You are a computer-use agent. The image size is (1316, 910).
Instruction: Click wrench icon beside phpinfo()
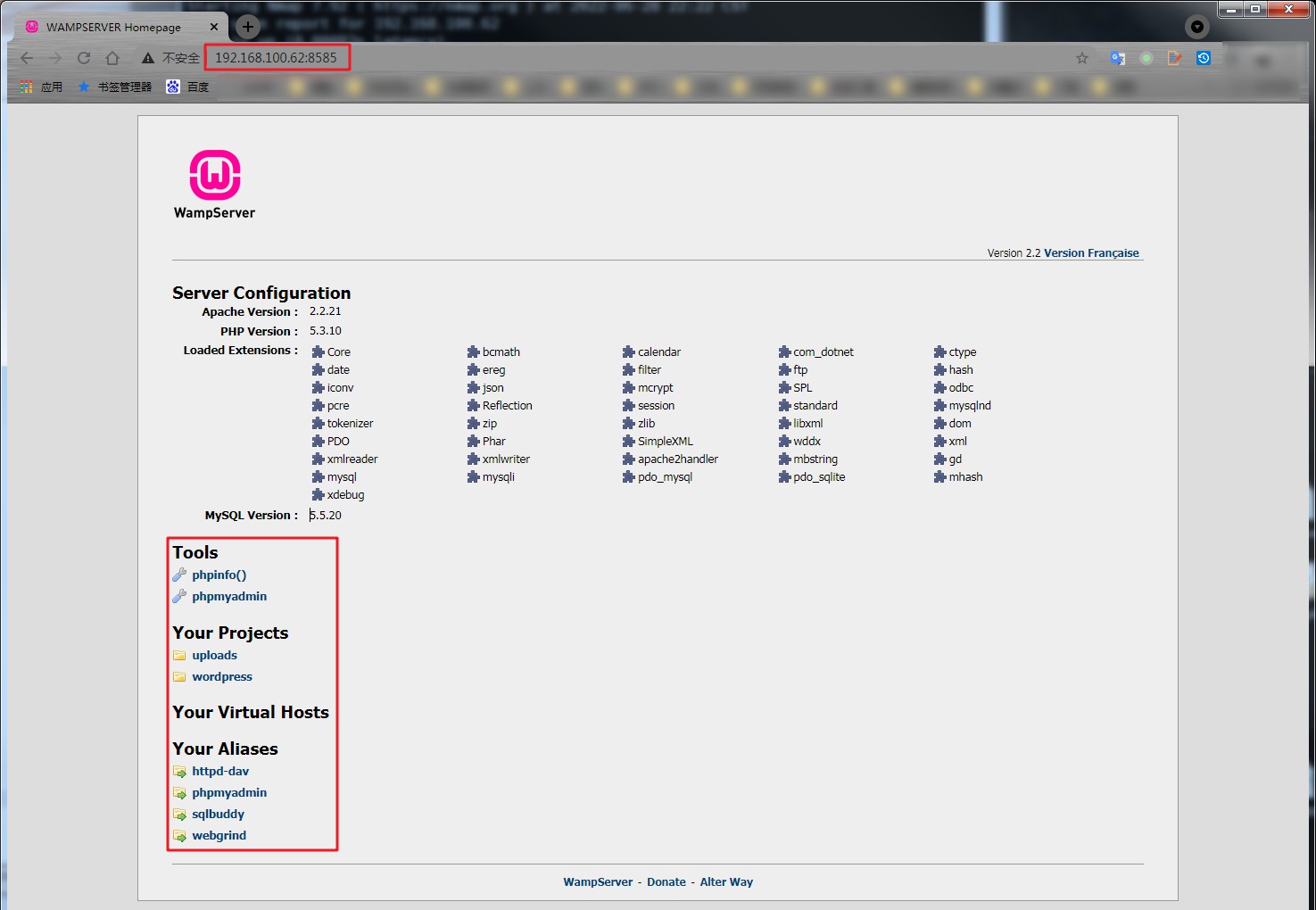(179, 575)
